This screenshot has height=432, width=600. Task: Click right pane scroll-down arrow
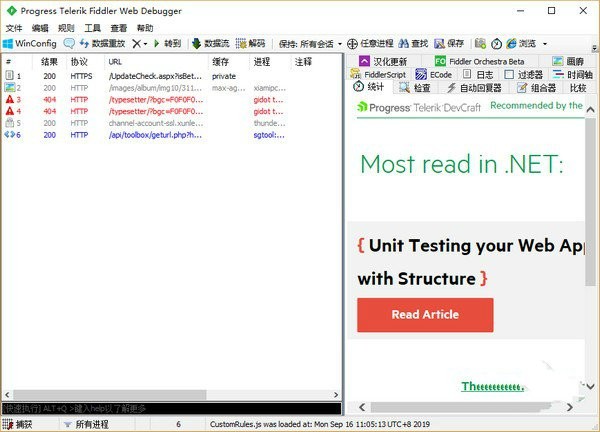(x=590, y=386)
